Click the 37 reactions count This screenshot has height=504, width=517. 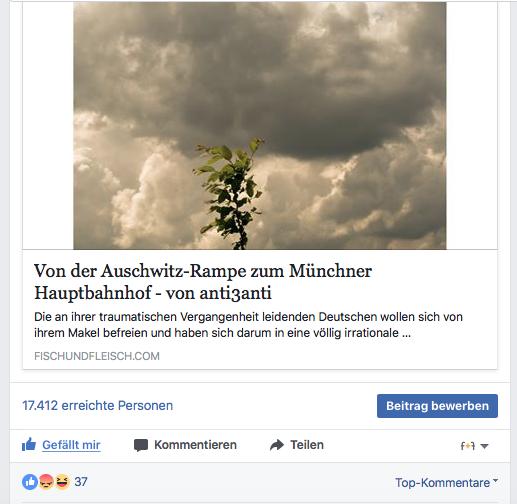(81, 482)
